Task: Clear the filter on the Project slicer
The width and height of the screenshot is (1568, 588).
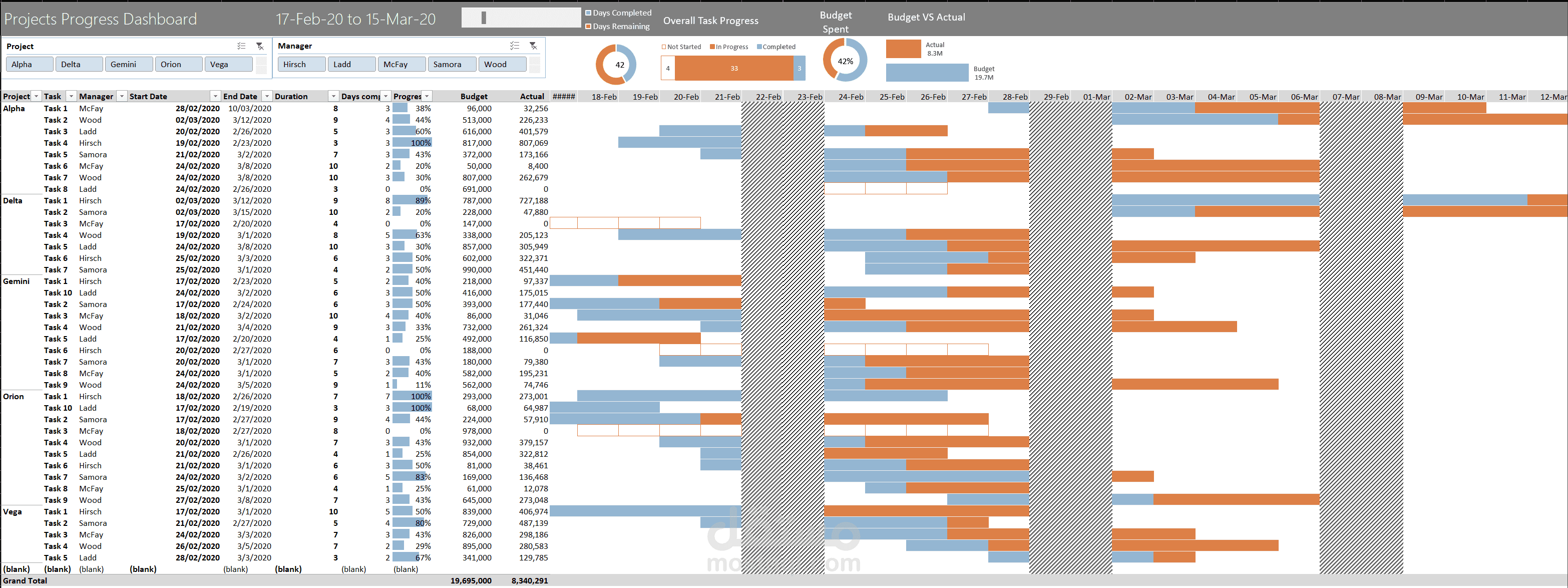Action: (x=260, y=46)
